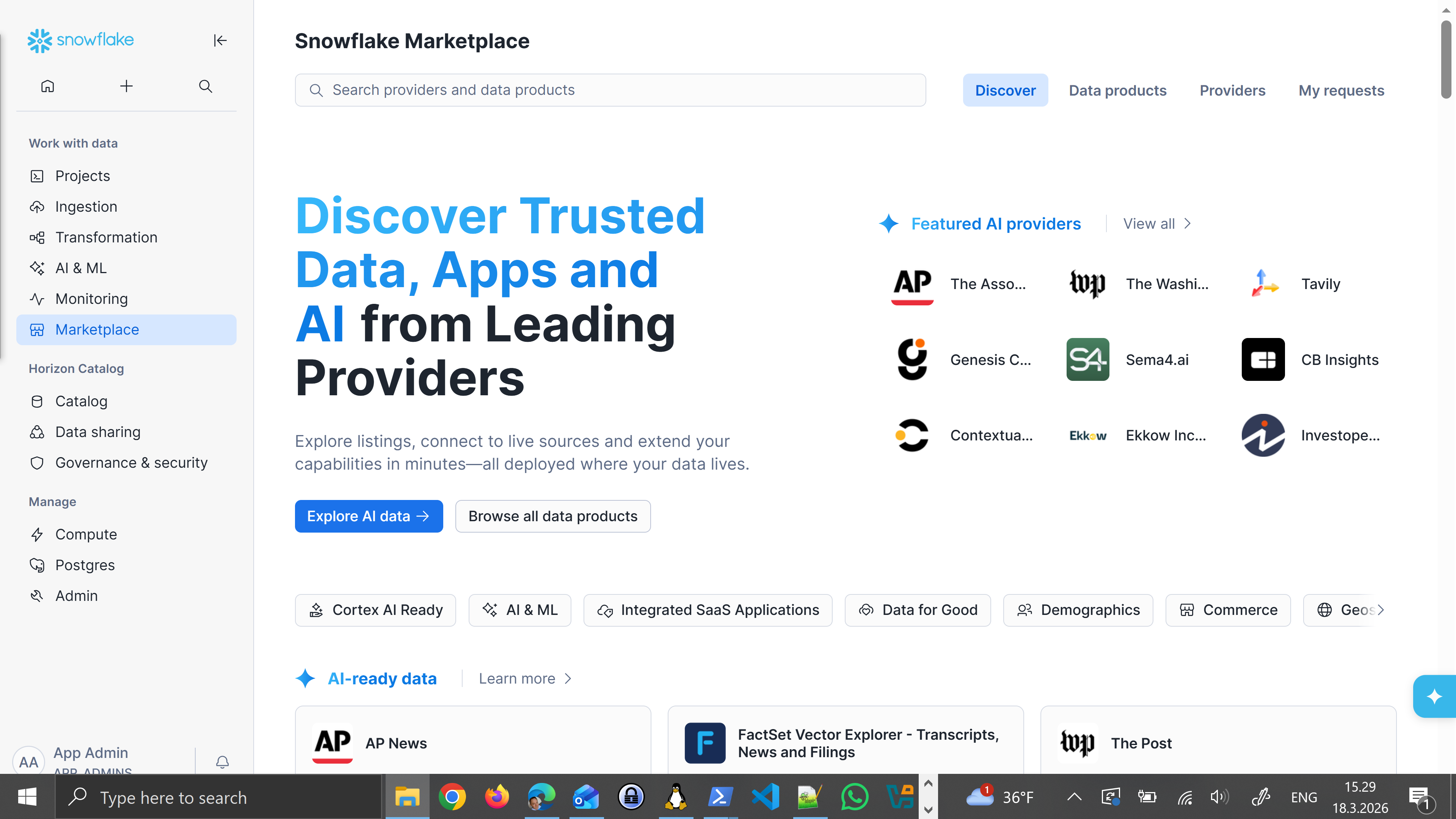Open the Sema4.ai provider logo
The image size is (1456, 819).
pyautogui.click(x=1087, y=359)
